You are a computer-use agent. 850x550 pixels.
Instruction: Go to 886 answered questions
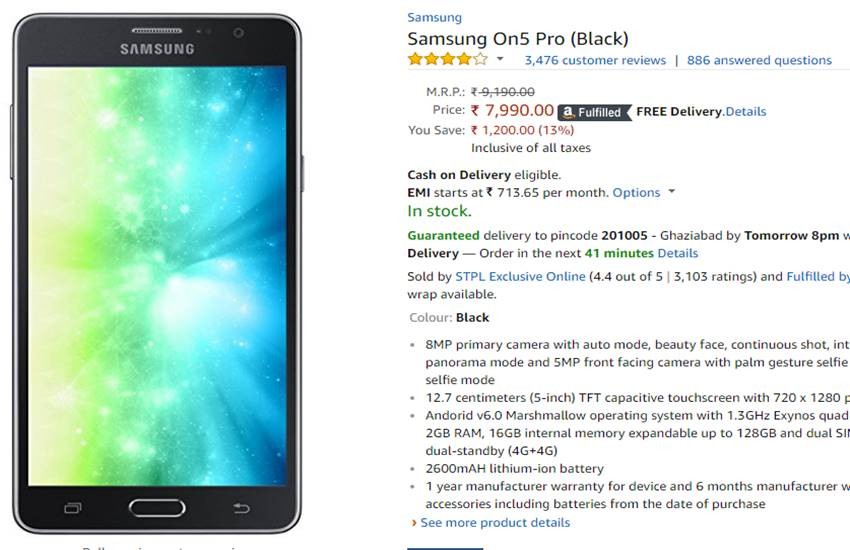click(x=759, y=60)
